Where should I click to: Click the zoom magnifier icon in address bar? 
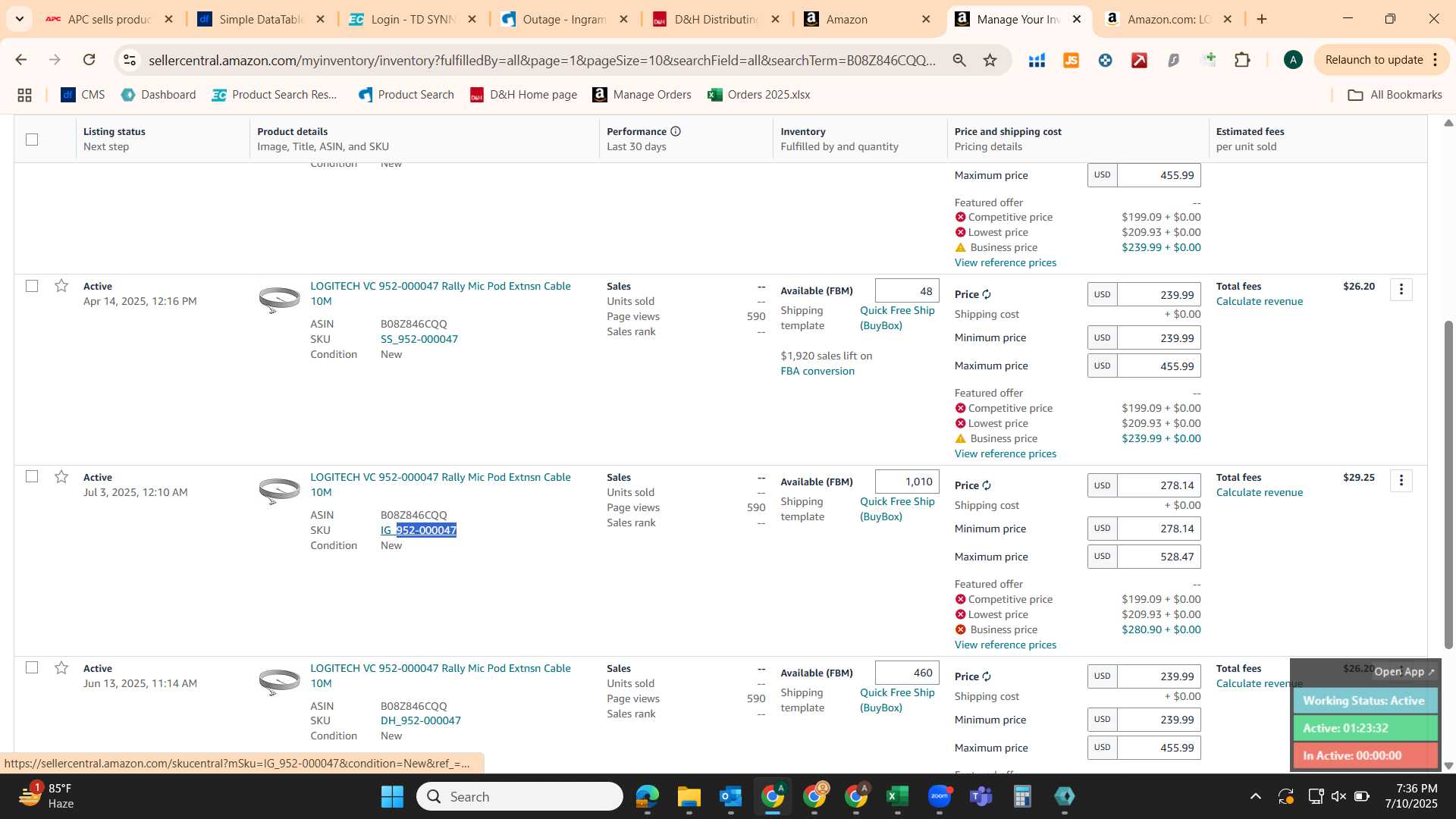pyautogui.click(x=959, y=60)
